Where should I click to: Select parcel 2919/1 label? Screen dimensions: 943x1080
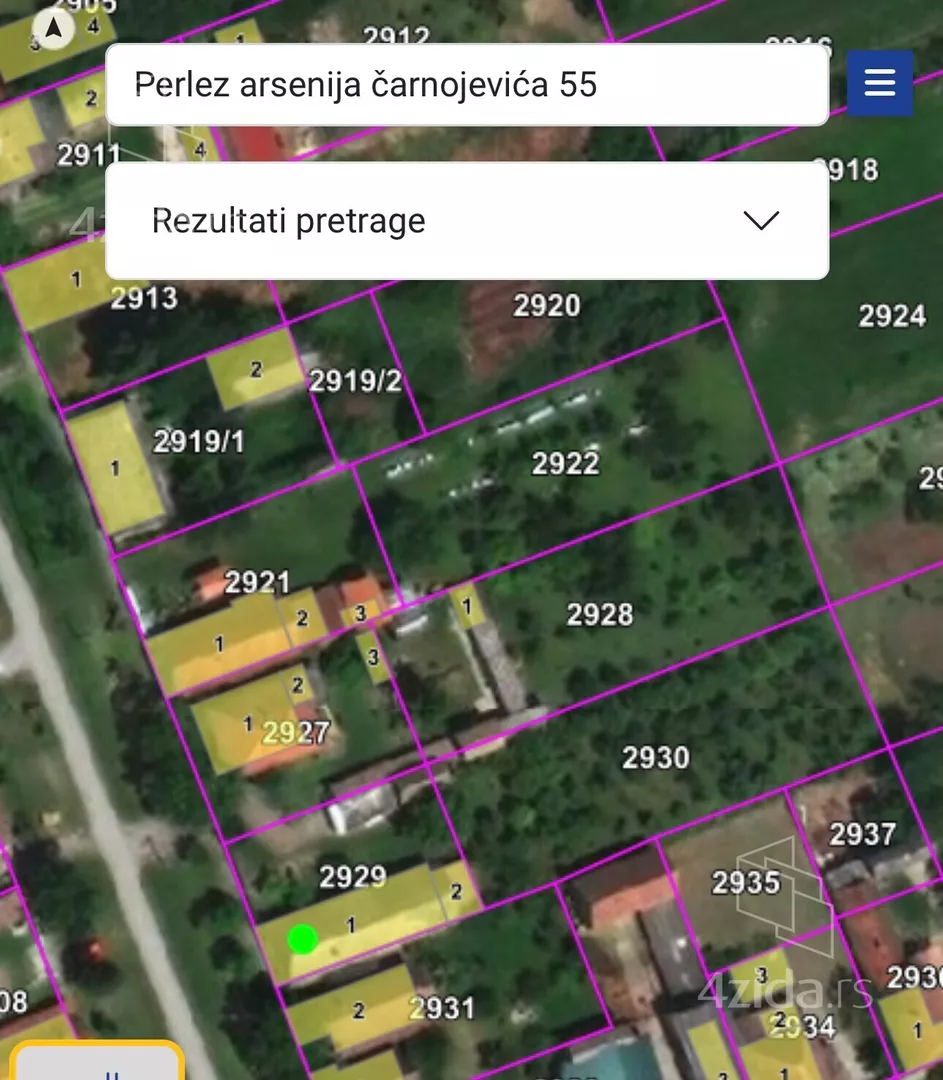(199, 442)
